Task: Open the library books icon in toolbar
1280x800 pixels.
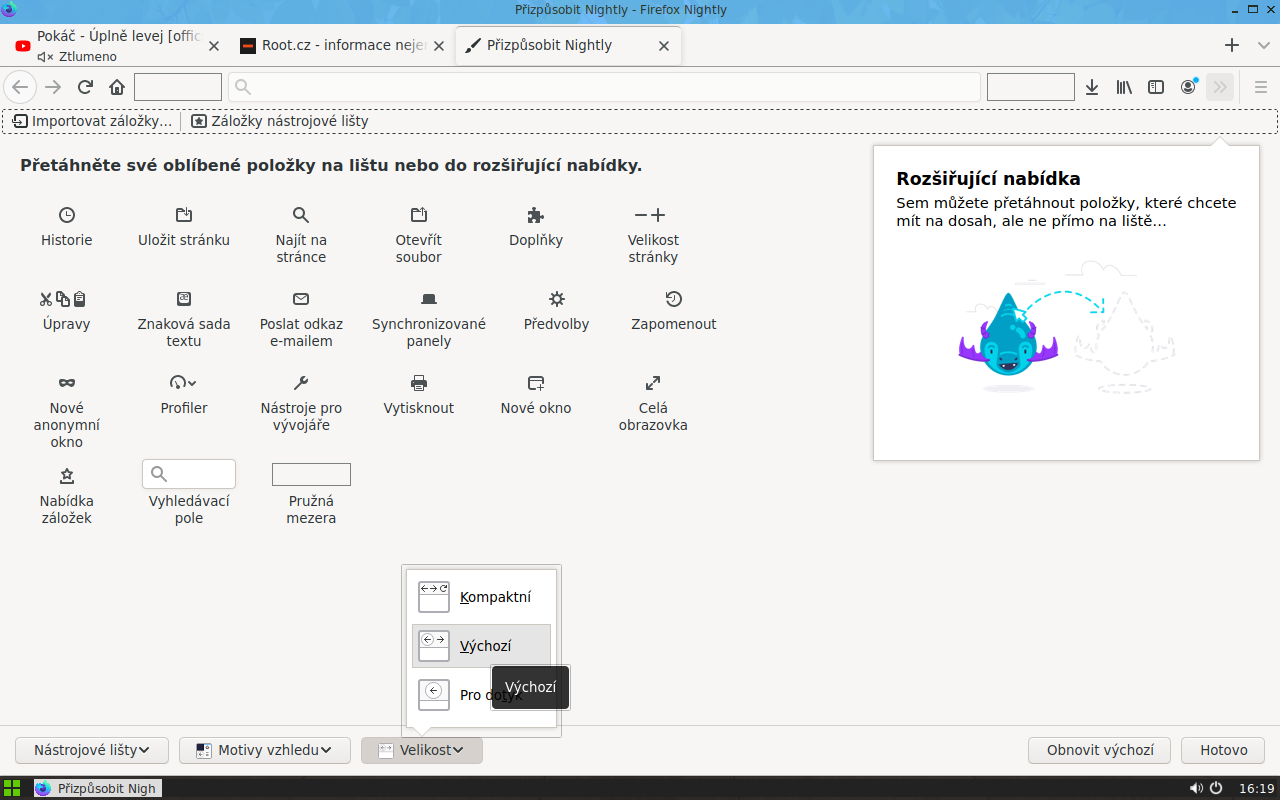Action: (x=1124, y=87)
